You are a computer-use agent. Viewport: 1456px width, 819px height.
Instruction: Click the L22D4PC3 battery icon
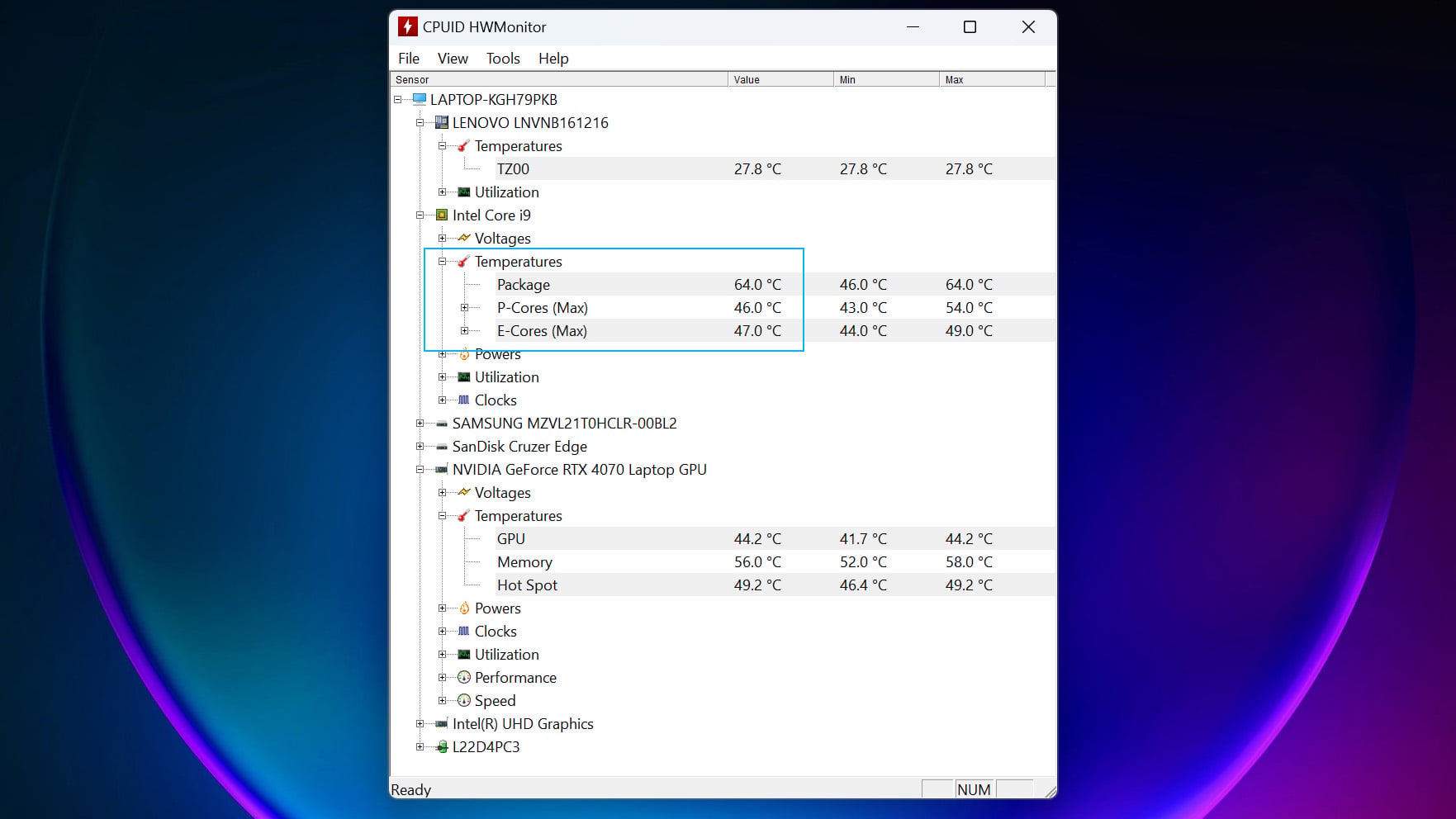tap(442, 746)
